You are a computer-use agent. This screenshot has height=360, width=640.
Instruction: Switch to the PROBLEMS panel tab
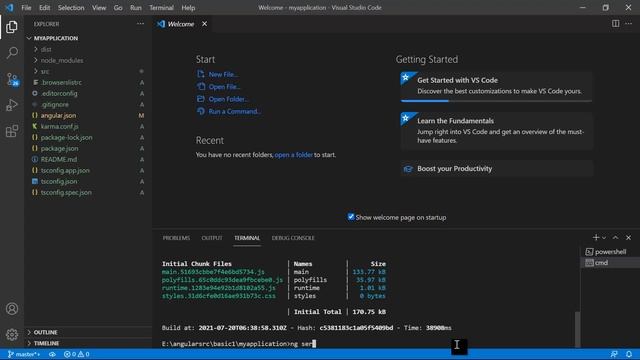176,238
